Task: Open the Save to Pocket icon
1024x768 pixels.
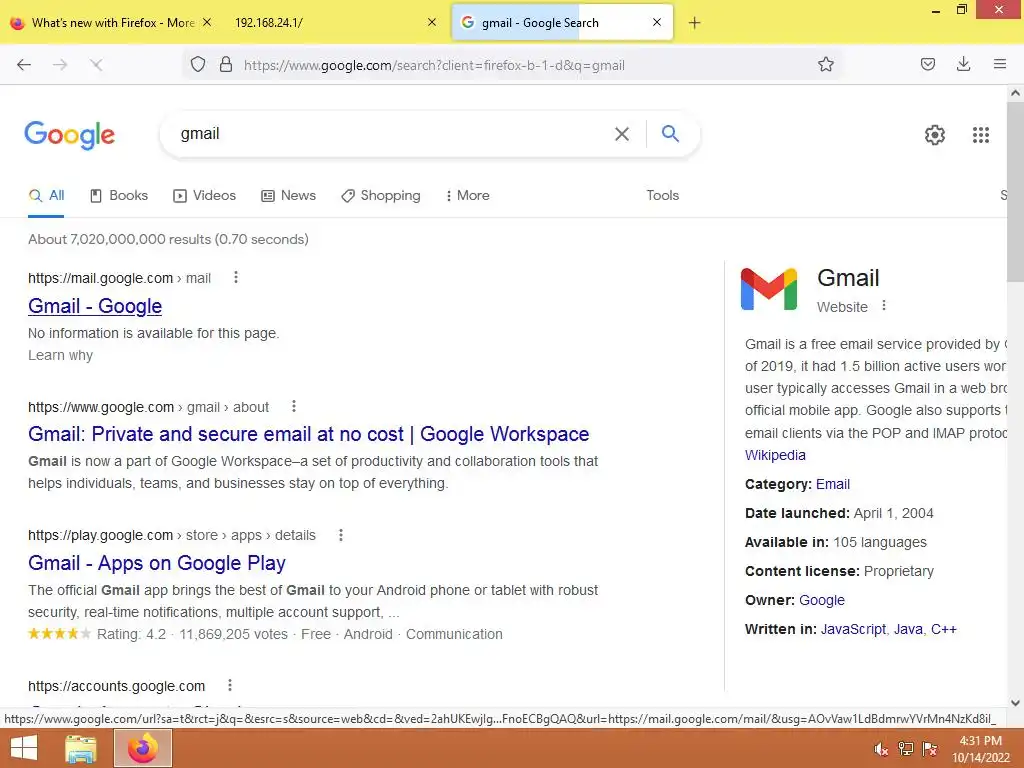Action: tap(927, 64)
